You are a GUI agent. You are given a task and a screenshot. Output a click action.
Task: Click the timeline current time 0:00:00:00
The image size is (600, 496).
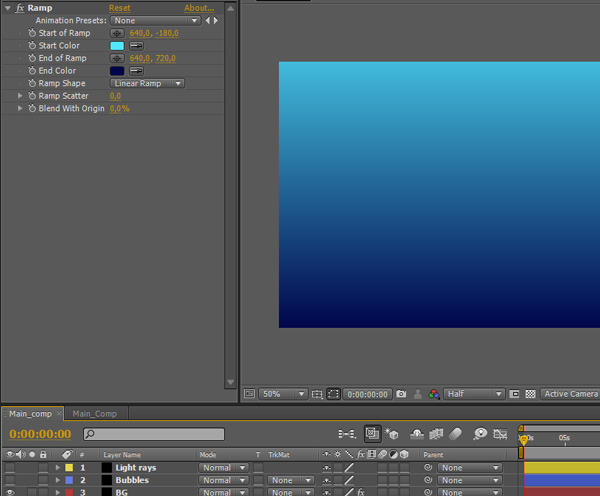40,434
